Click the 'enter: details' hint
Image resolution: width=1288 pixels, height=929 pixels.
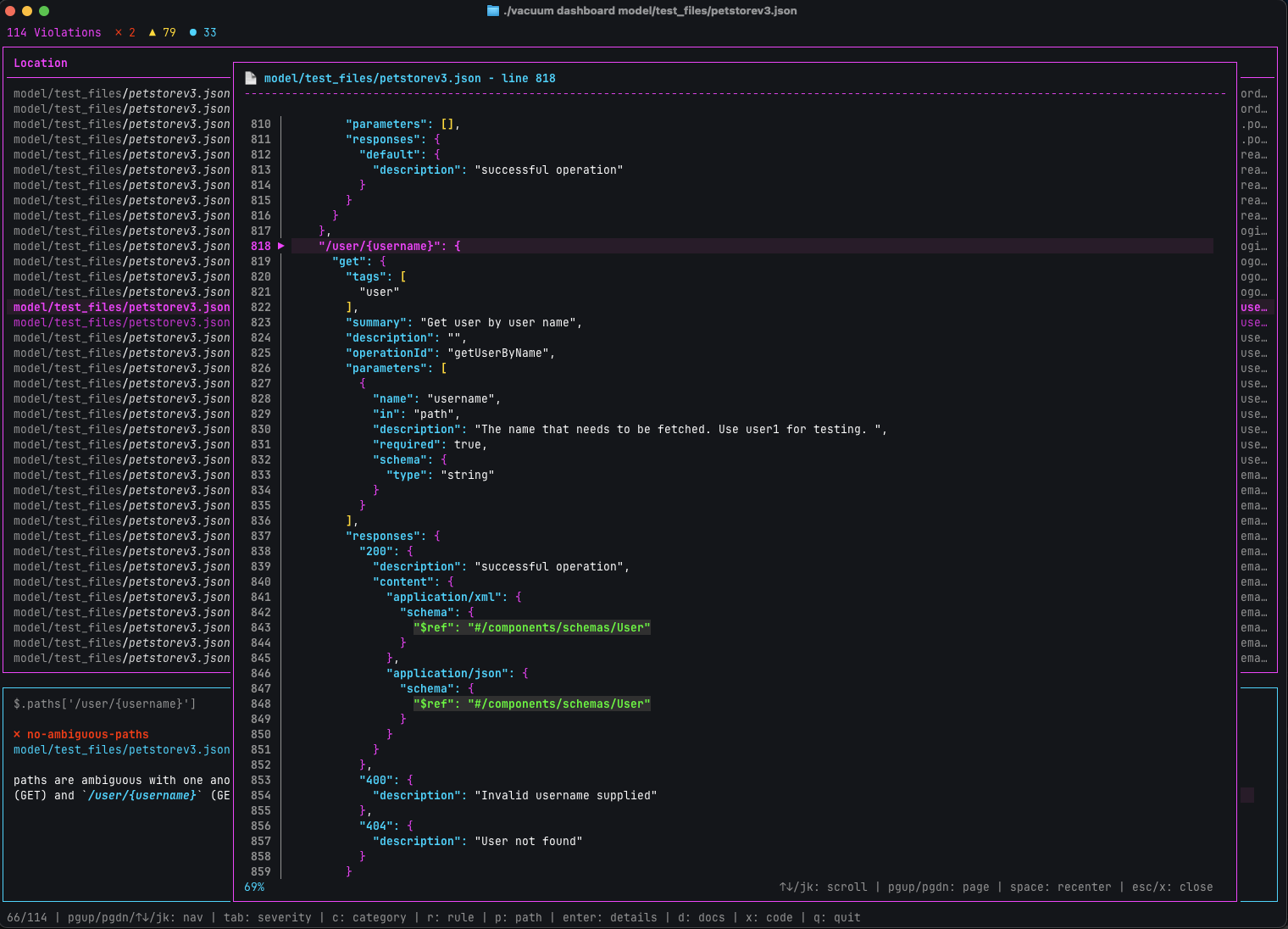coord(610,917)
